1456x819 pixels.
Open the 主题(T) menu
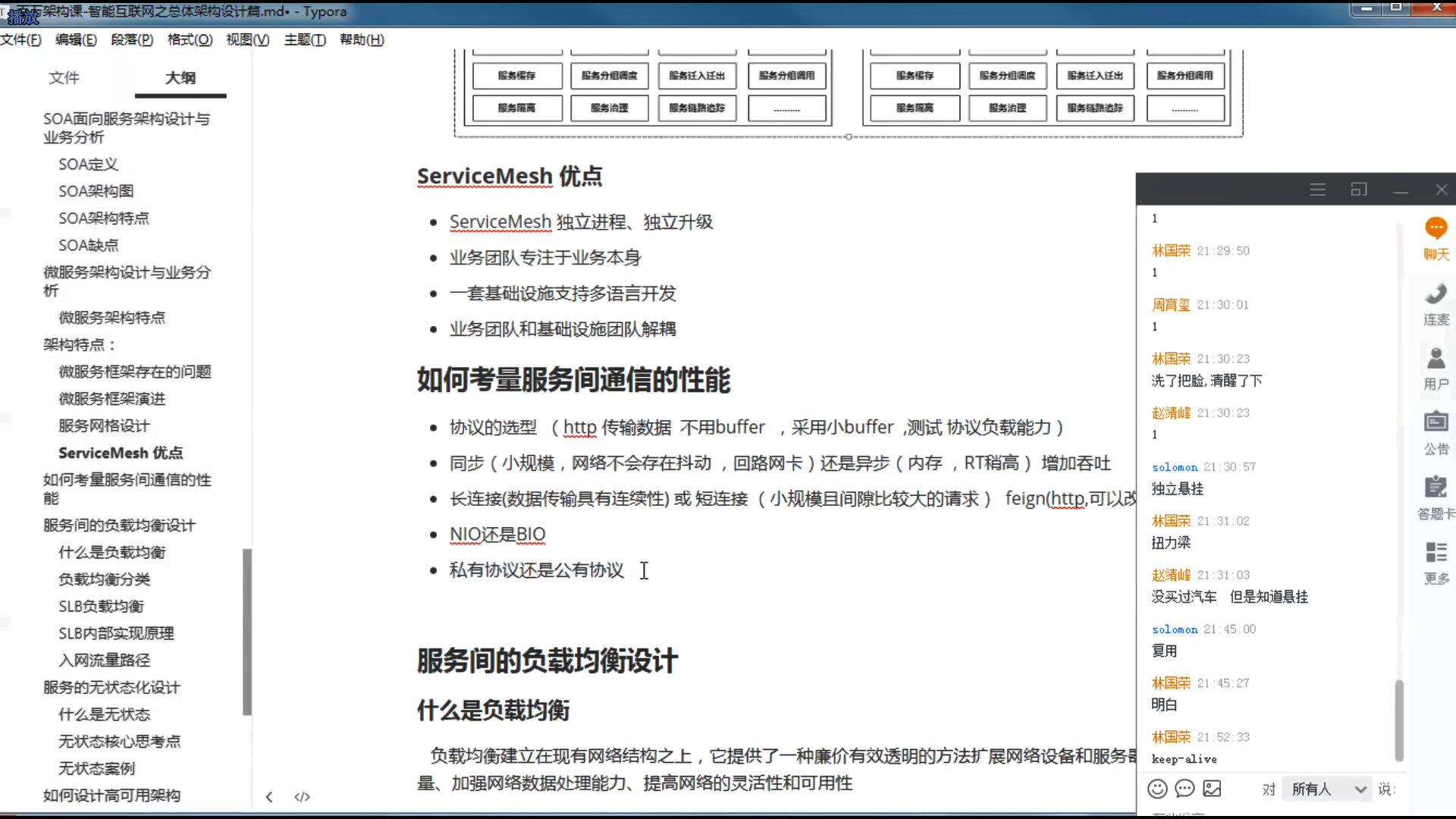click(305, 39)
